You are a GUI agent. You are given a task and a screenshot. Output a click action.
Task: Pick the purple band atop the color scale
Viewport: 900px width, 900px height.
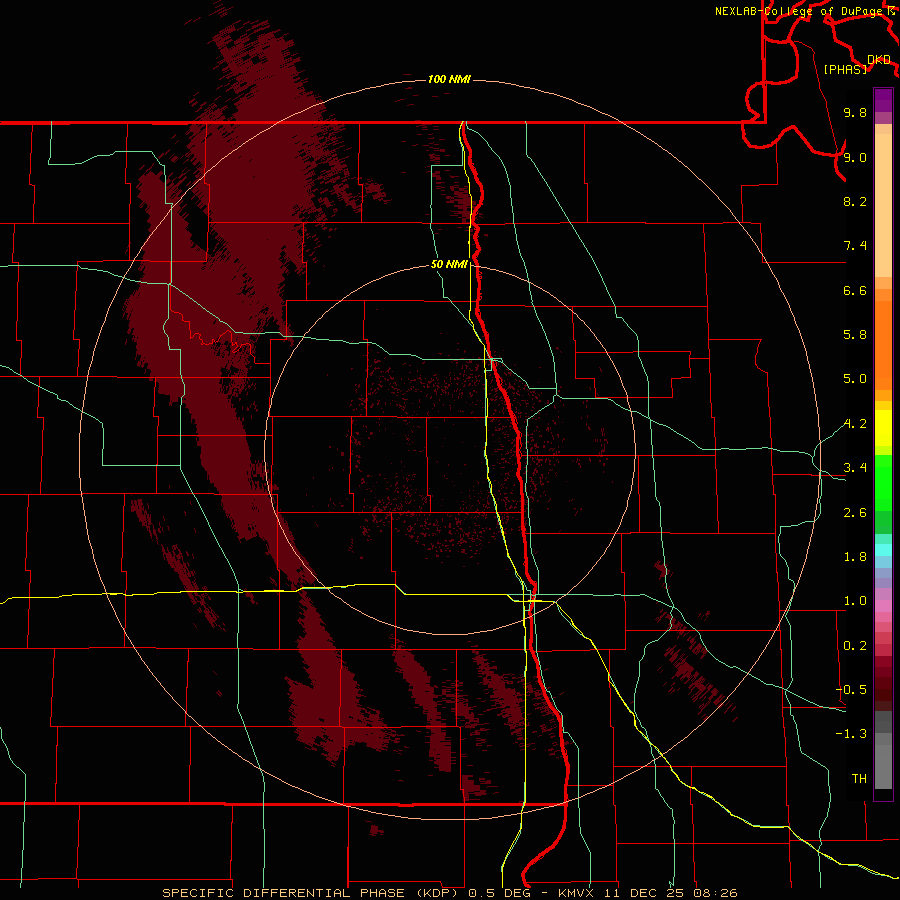pos(883,100)
